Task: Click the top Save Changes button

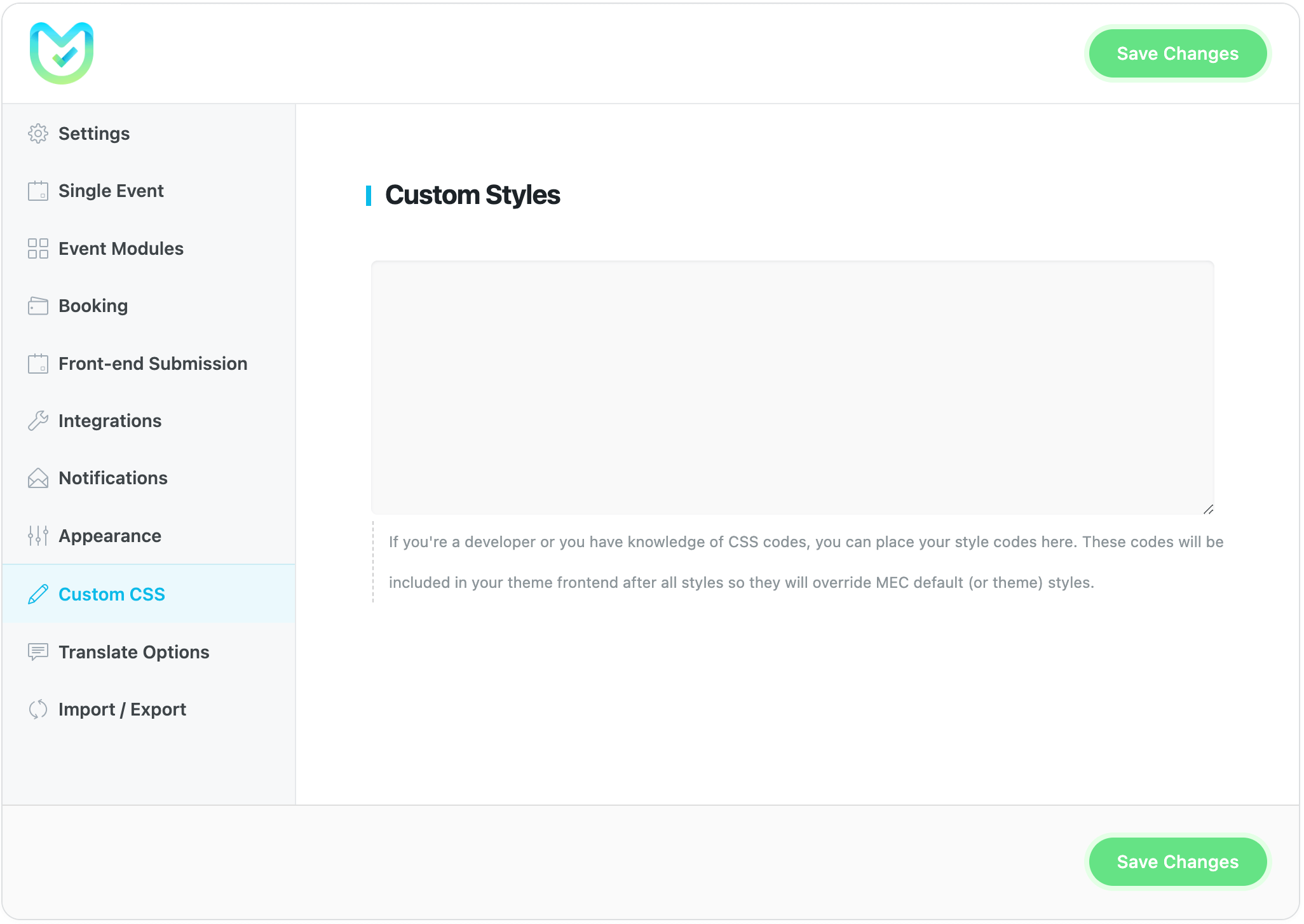Action: click(1178, 53)
